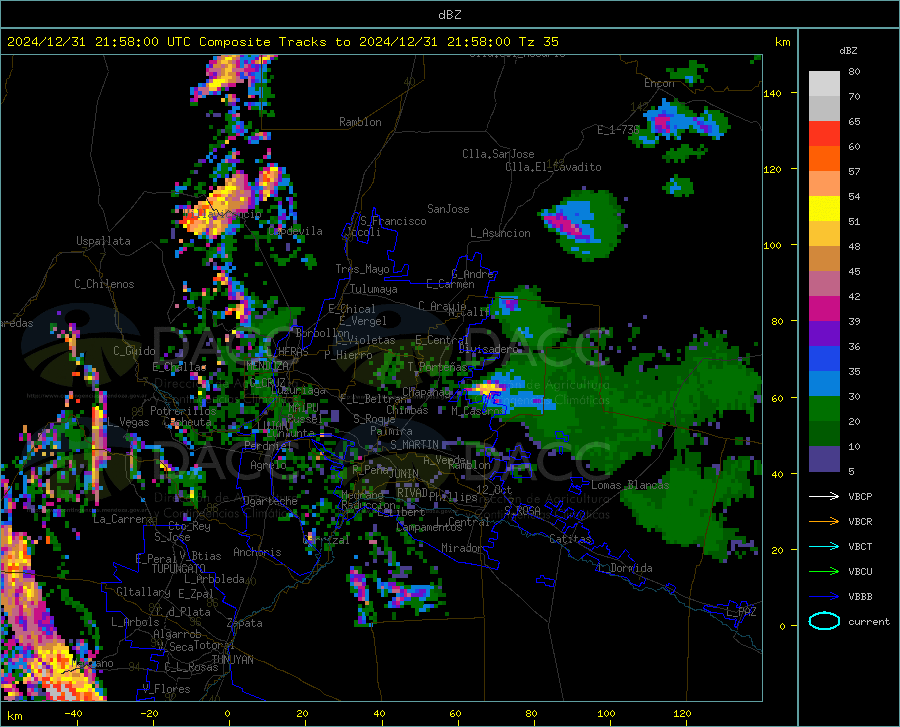900x727 pixels.
Task: Click the '120' tick on bottom km axis
Action: point(682,713)
